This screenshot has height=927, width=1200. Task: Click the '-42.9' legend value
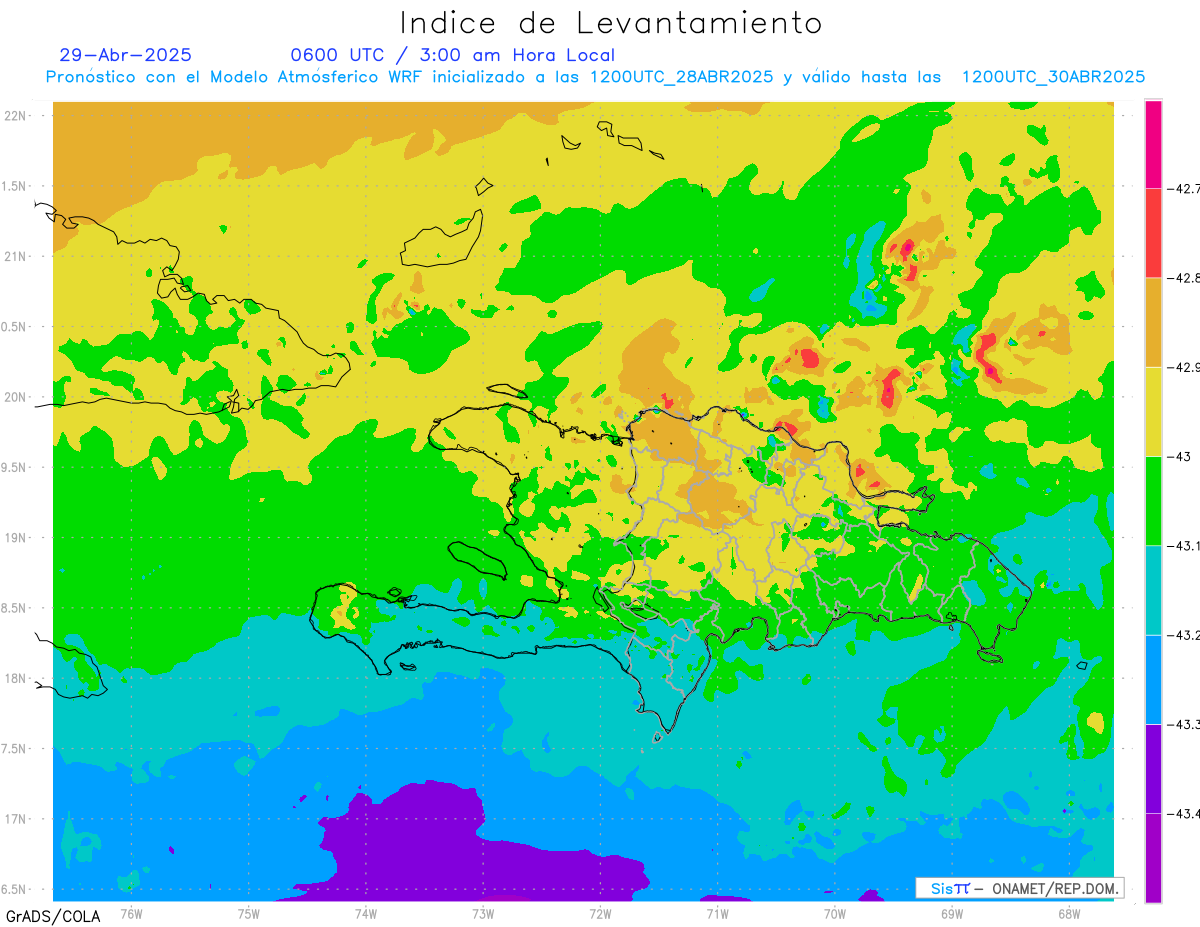point(1184,367)
